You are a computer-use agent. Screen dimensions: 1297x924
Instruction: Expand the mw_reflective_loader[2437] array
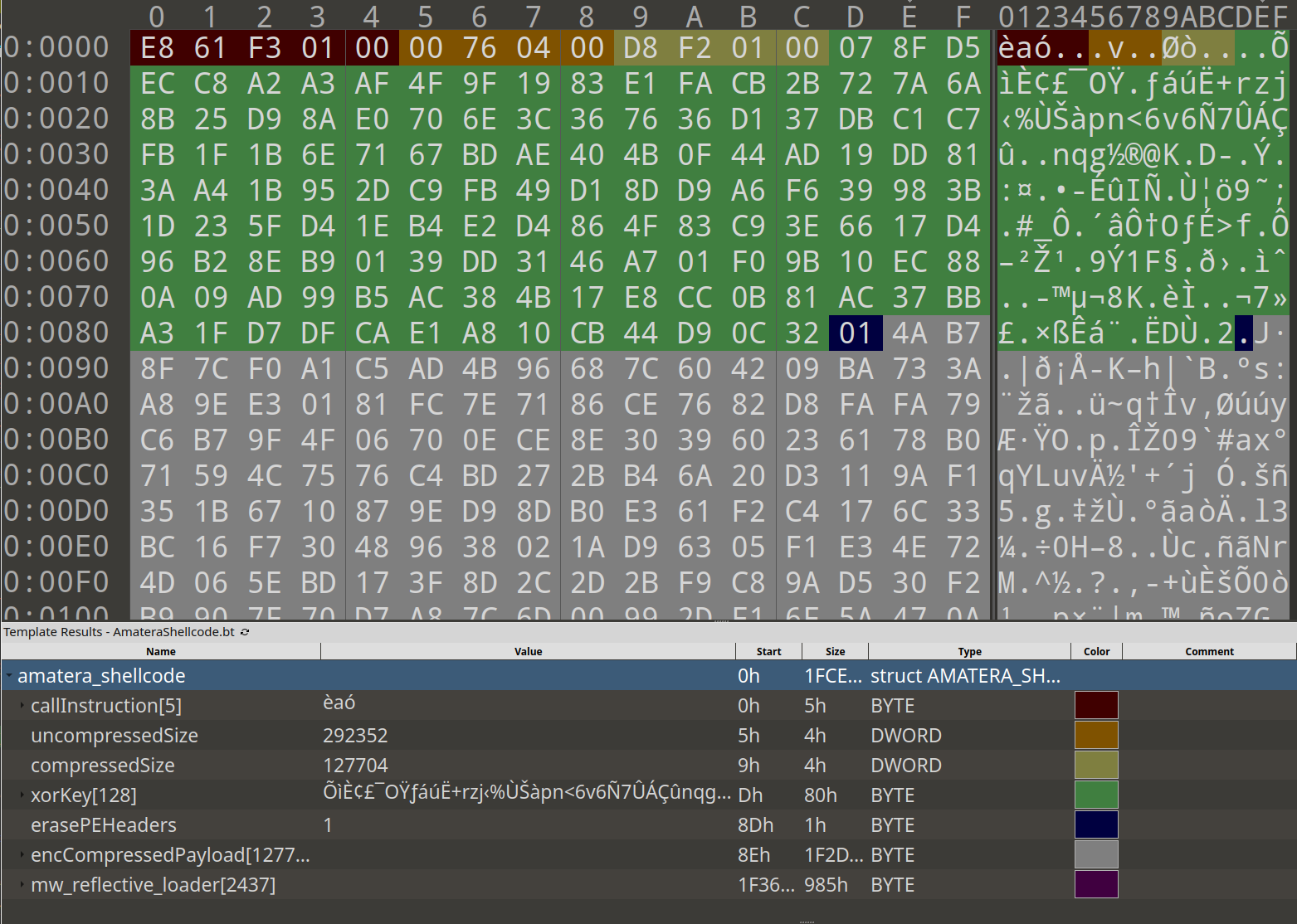(x=22, y=885)
